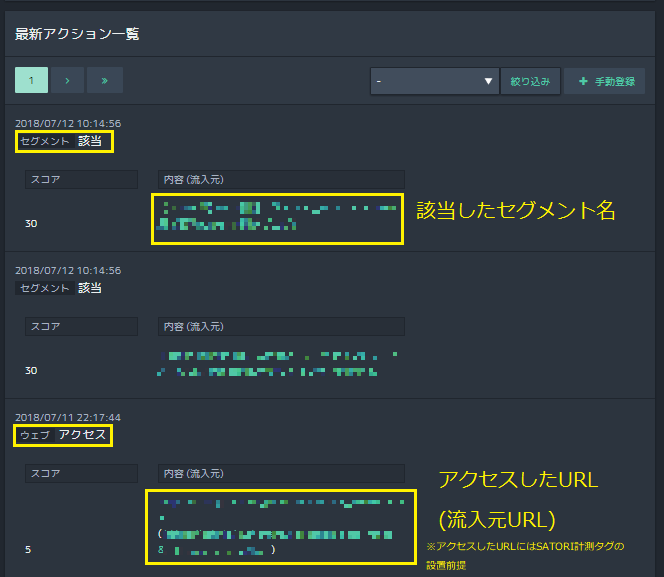The height and width of the screenshot is (577, 664).
Task: Click the 2018/07/11 22:17:44 timestamp
Action: [68, 417]
